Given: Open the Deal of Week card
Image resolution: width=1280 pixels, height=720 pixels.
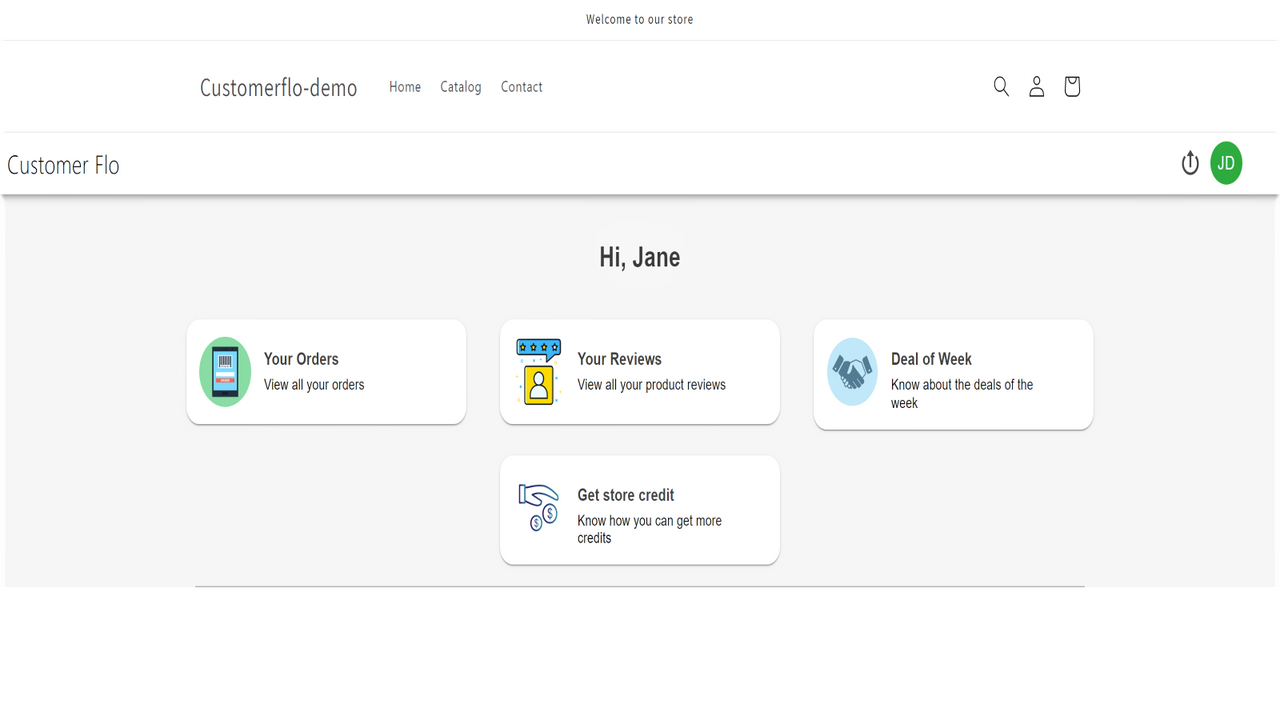Looking at the screenshot, I should 952,374.
